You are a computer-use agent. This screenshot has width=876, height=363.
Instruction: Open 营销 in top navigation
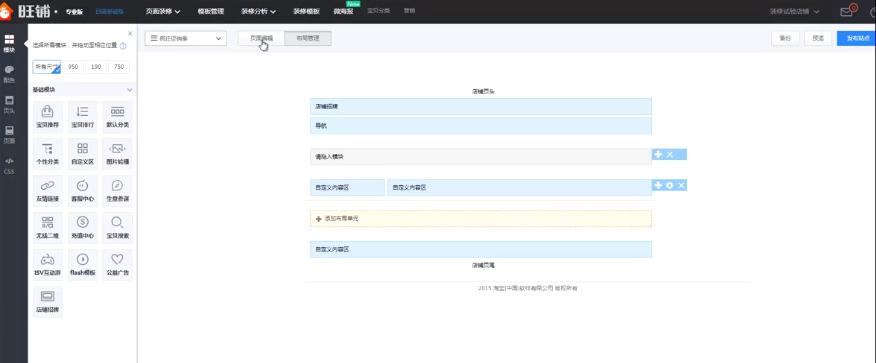click(x=410, y=11)
